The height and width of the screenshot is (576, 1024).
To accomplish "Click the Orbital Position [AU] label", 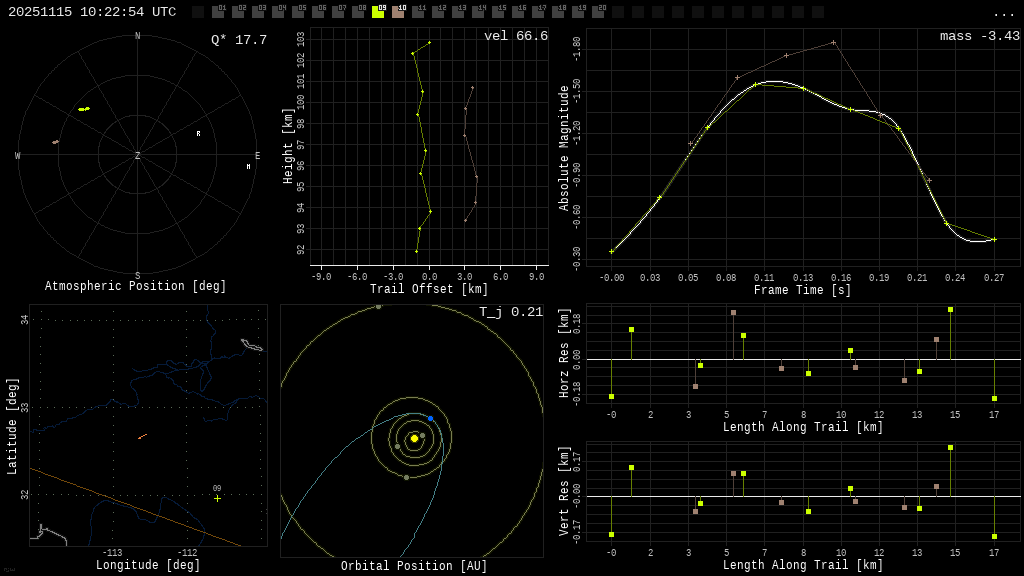I will tap(414, 566).
